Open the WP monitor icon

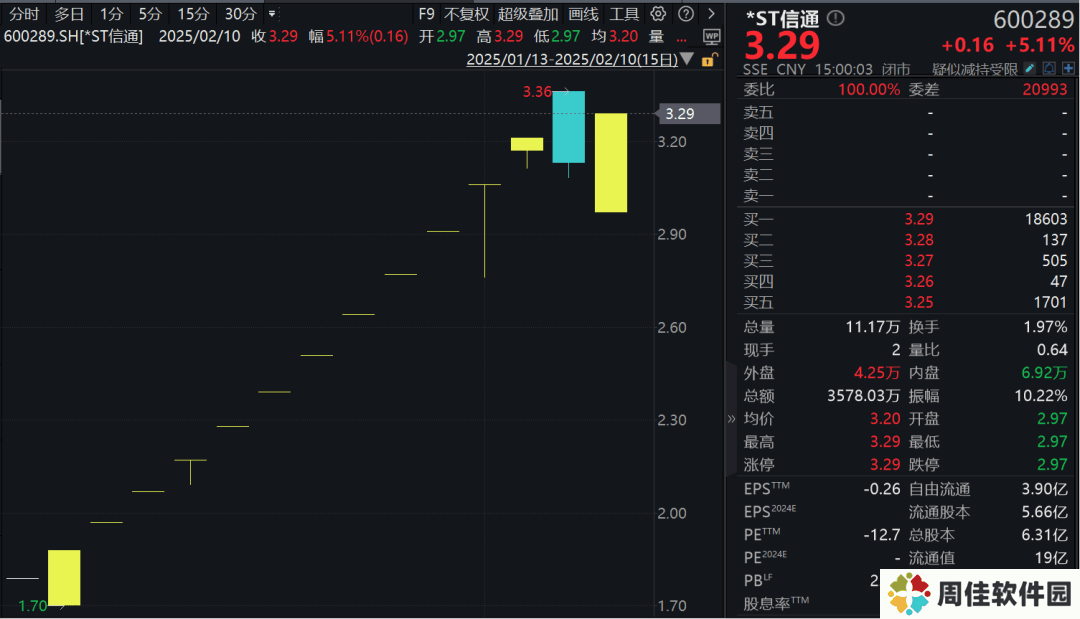pos(712,36)
